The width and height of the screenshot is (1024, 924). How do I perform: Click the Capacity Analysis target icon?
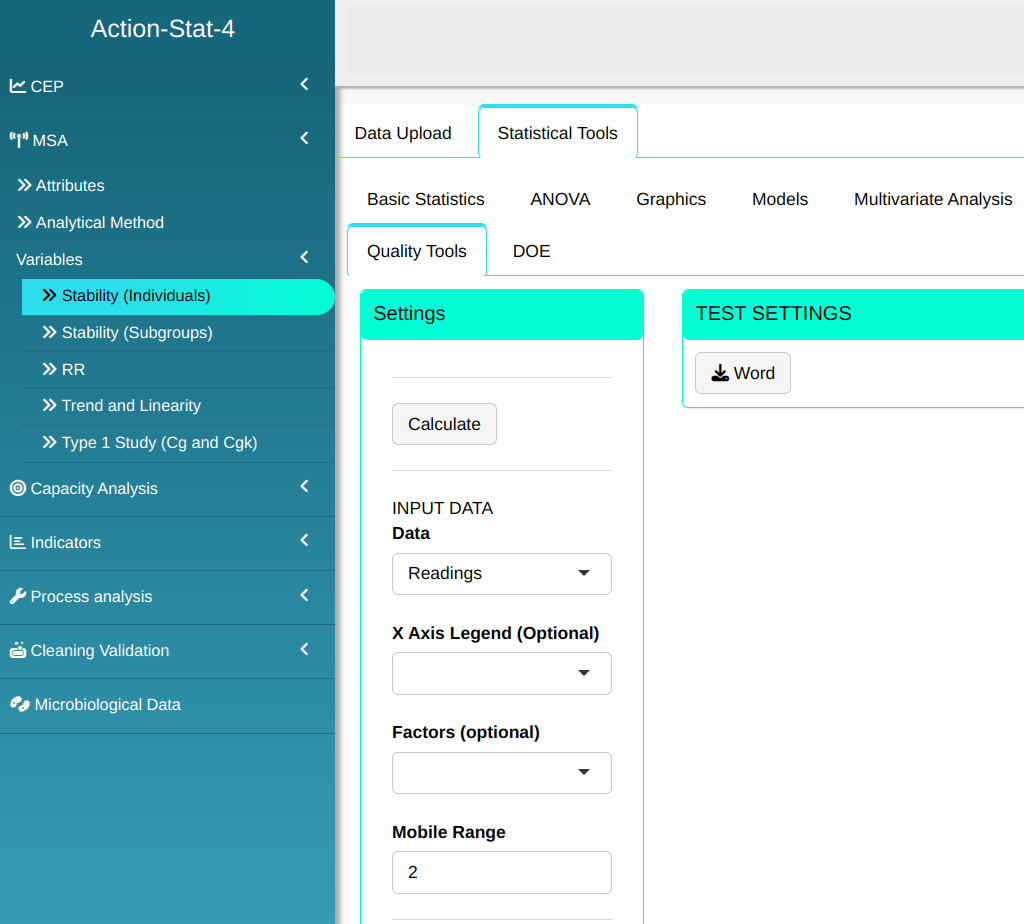point(18,488)
